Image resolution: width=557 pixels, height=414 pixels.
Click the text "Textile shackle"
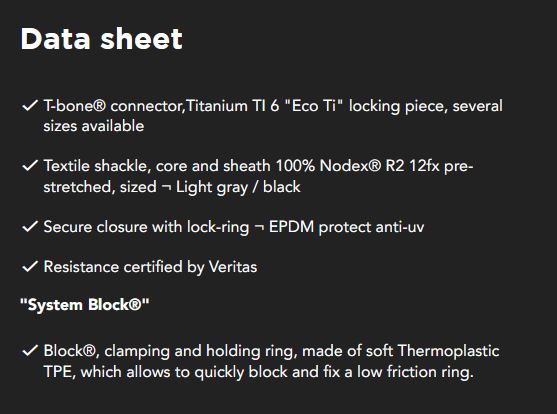click(95, 166)
